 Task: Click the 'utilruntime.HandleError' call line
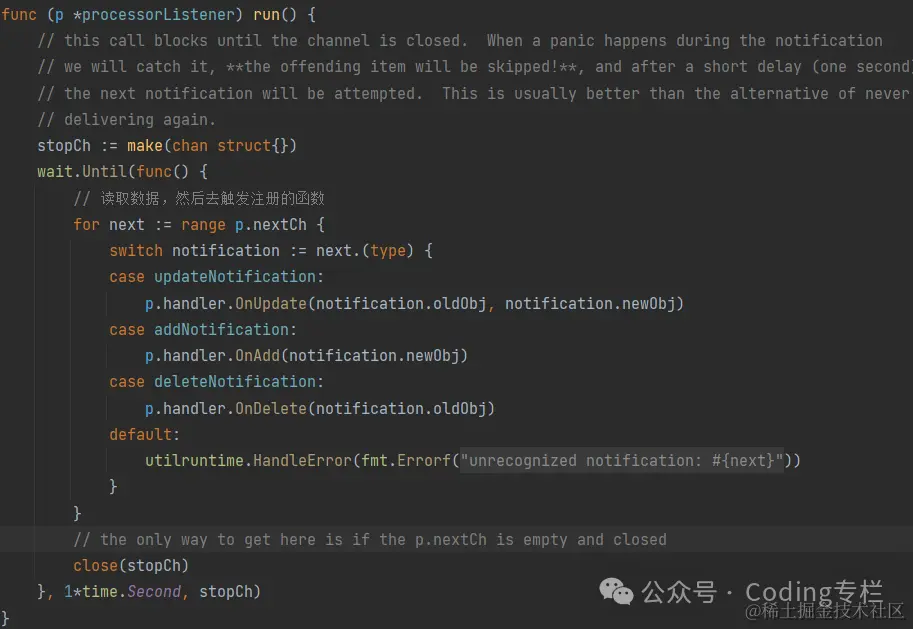tap(473, 461)
